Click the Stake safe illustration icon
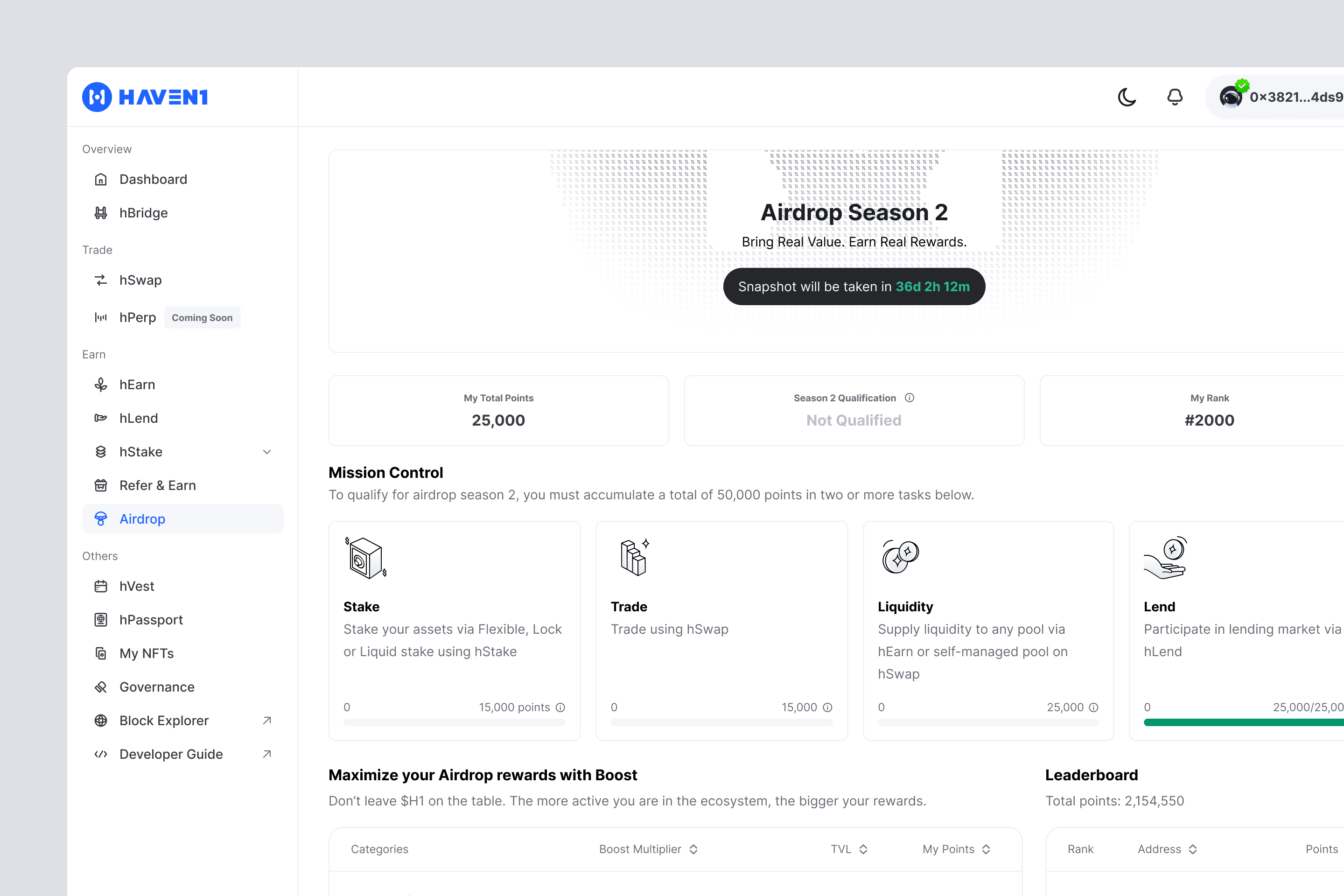This screenshot has height=896, width=1344. (x=366, y=558)
